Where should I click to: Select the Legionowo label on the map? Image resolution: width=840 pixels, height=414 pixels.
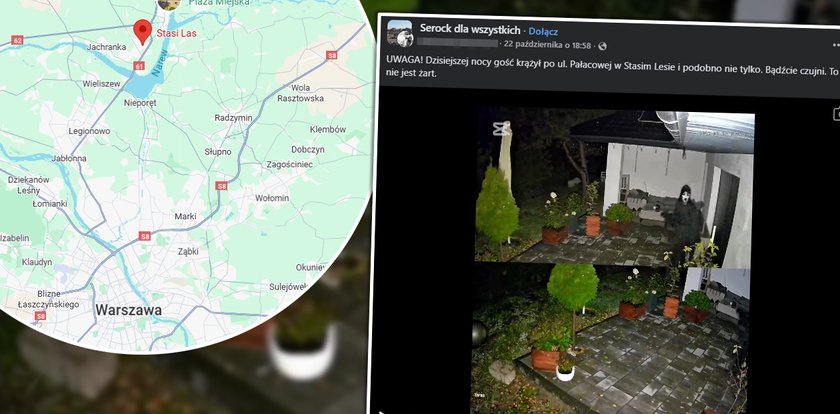click(89, 131)
